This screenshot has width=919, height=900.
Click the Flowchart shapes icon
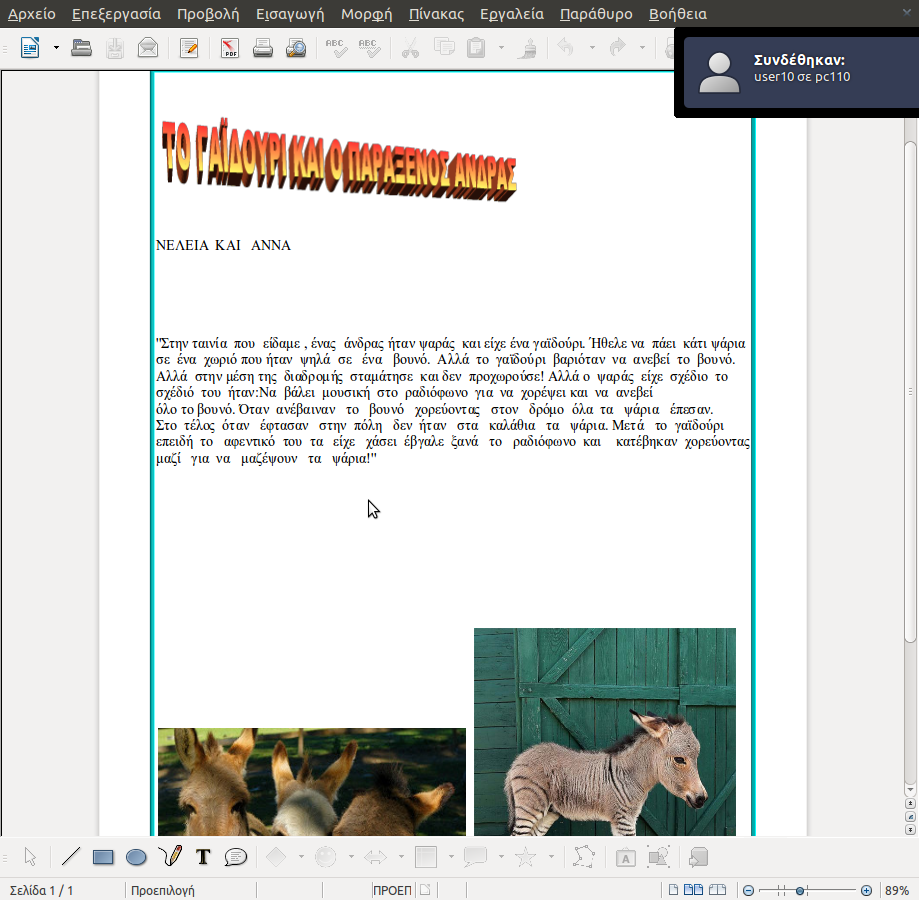click(x=426, y=857)
